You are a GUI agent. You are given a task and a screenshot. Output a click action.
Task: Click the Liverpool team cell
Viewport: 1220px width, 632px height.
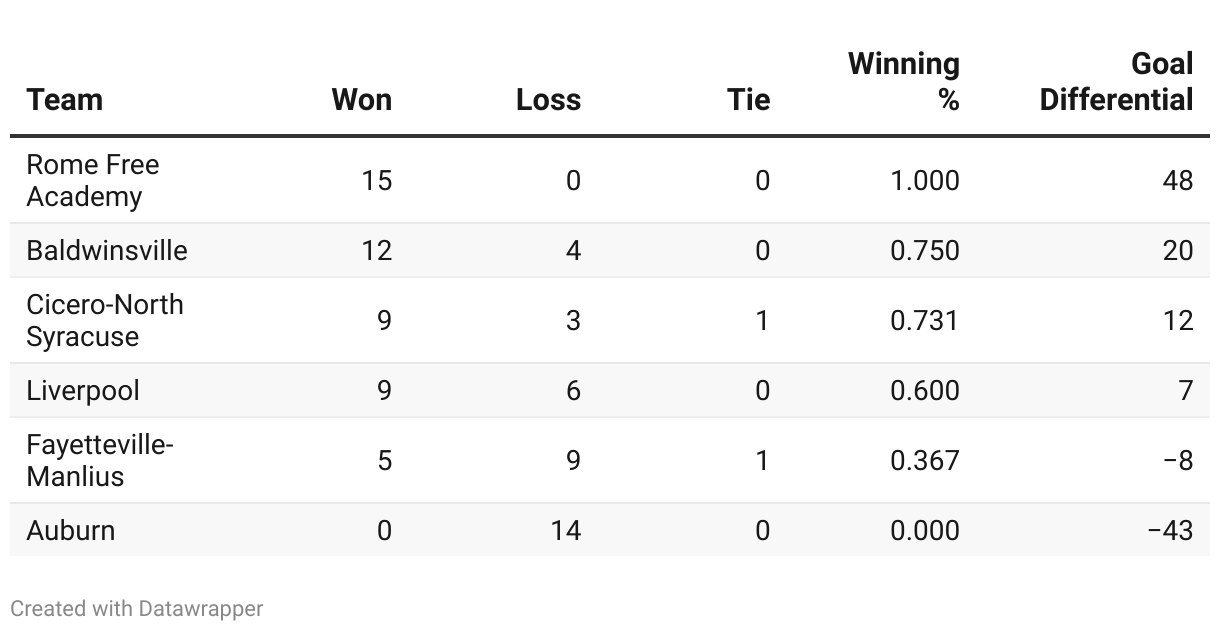[83, 390]
